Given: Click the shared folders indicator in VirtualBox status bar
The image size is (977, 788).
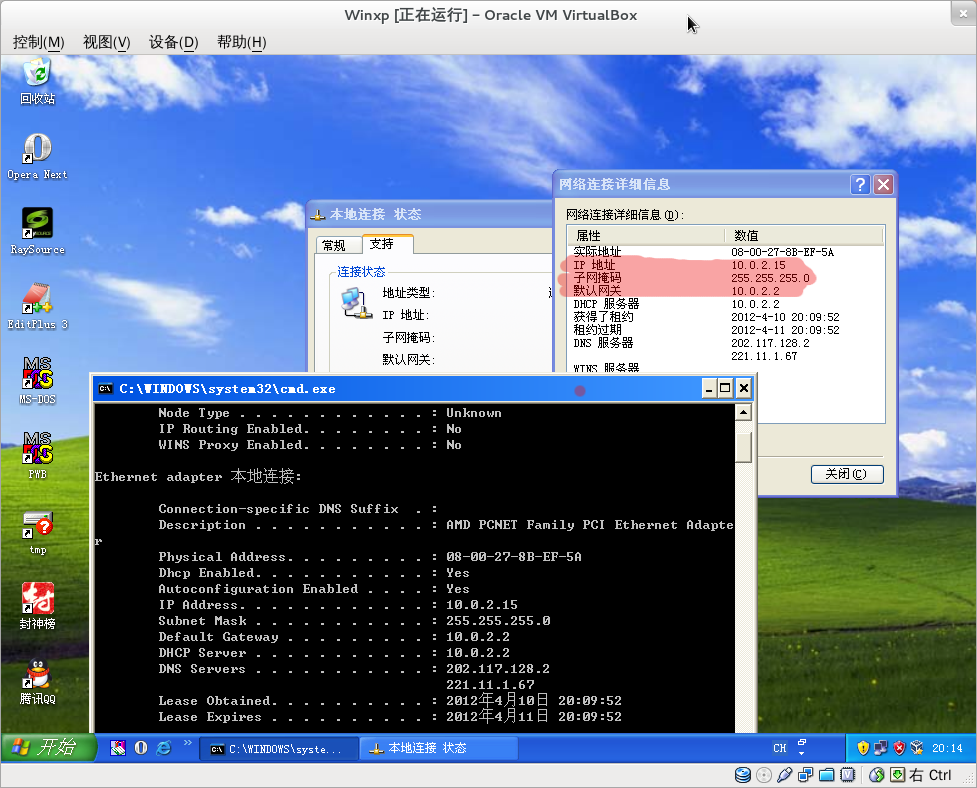Looking at the screenshot, I should [x=826, y=775].
